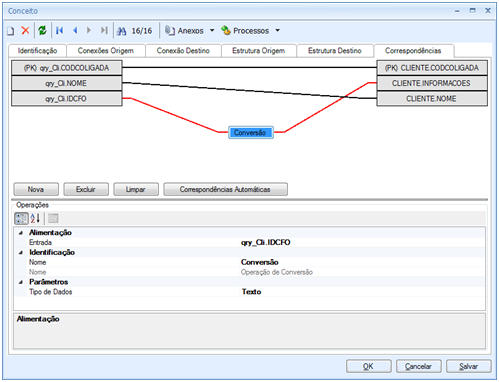Screen dimensions: 499x382
Task: Click the Tipo de Dados property label
Action: tap(50, 292)
